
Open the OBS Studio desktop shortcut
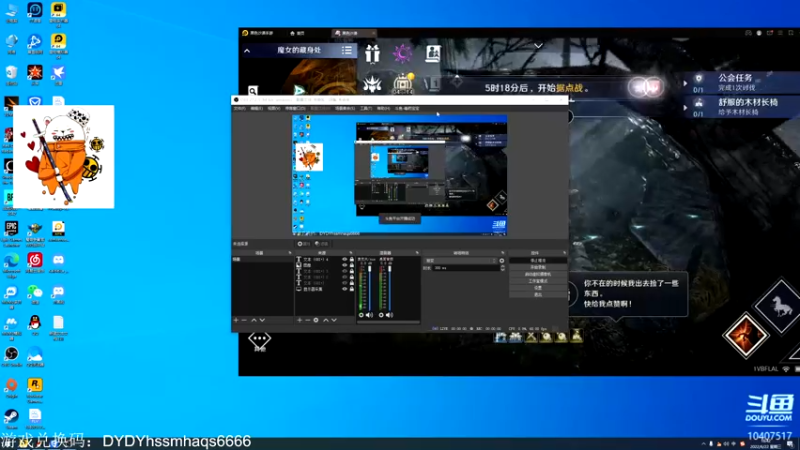pyautogui.click(x=11, y=356)
